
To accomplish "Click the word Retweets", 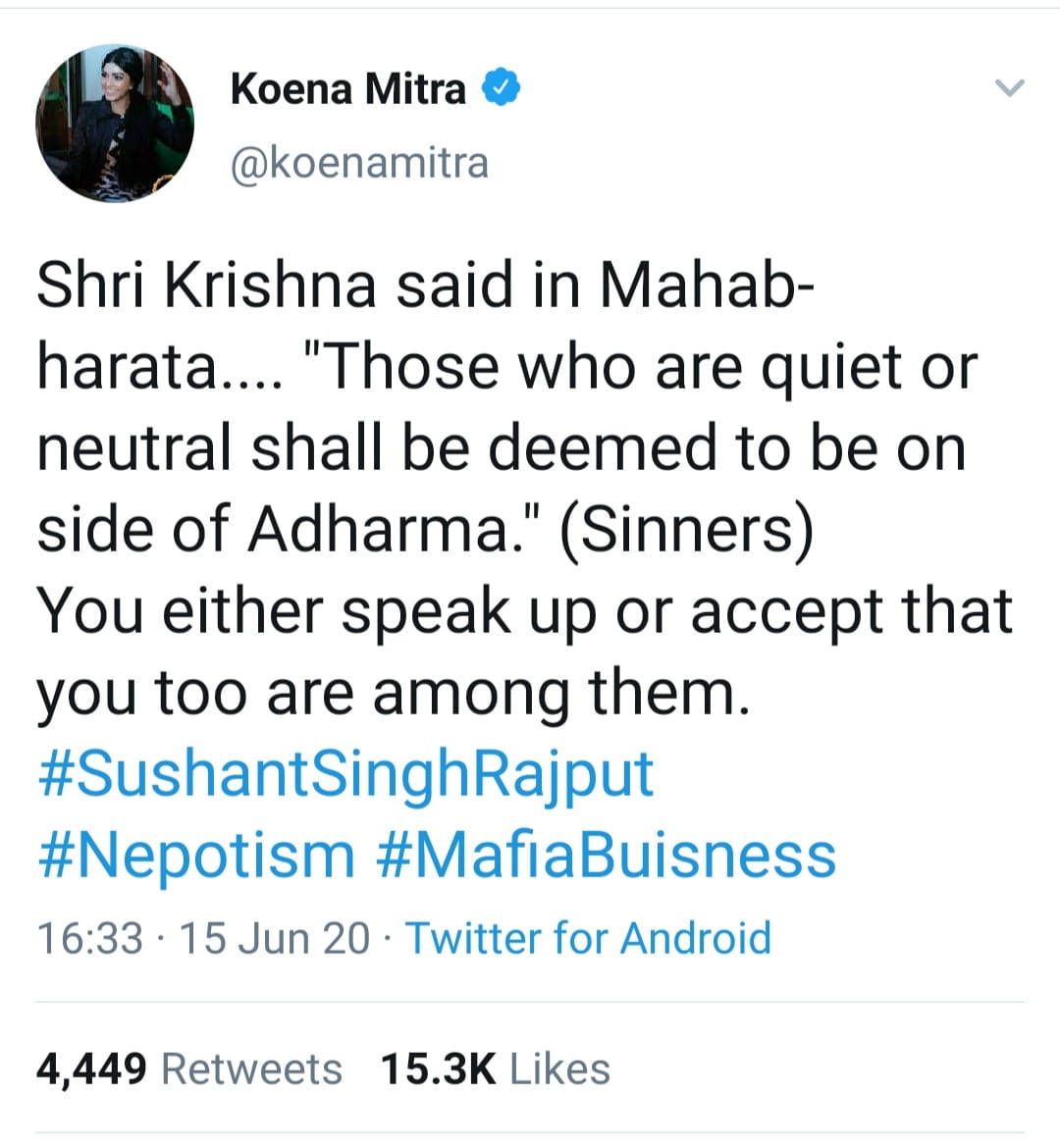I will tap(251, 1069).
